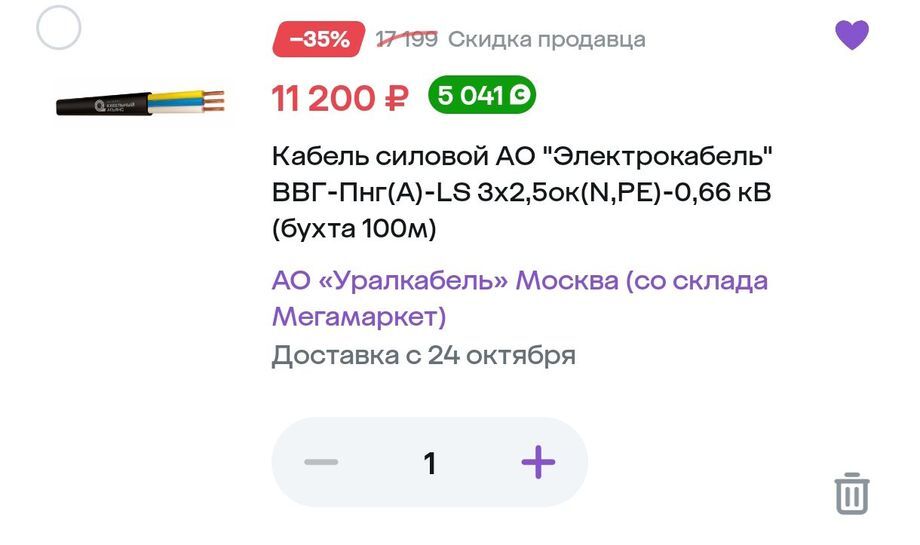
Task: Click the current price 11 200 ₽
Action: click(340, 98)
